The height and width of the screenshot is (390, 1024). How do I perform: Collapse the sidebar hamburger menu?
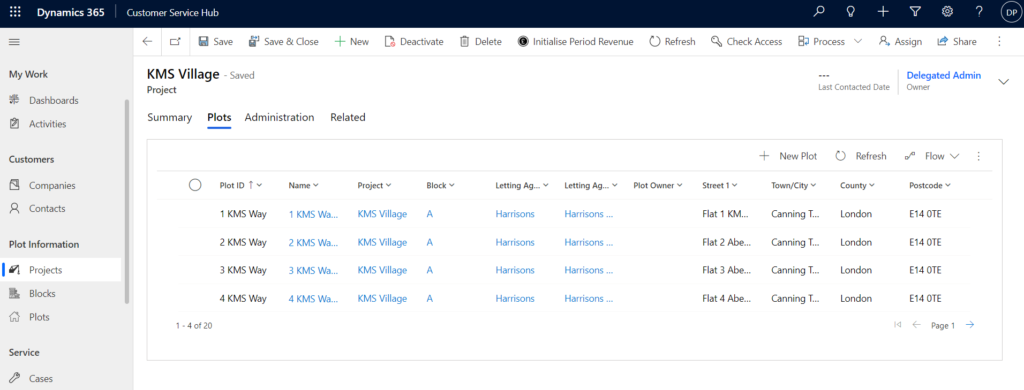[x=14, y=42]
